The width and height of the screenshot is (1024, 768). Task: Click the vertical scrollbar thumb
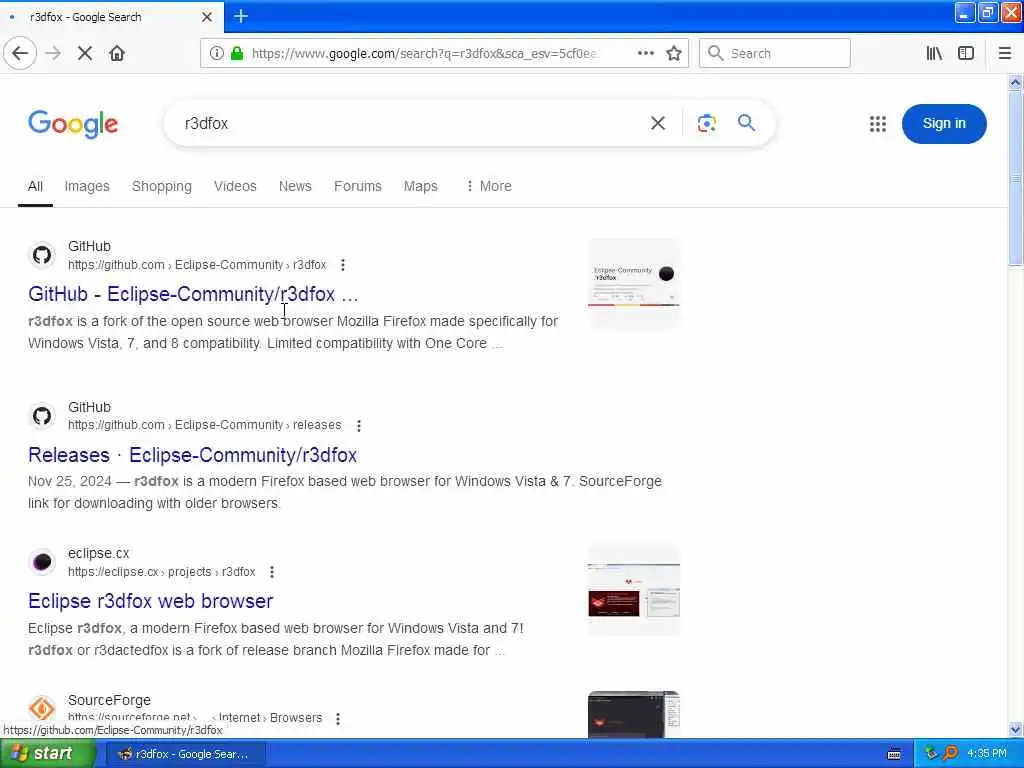(x=1016, y=178)
